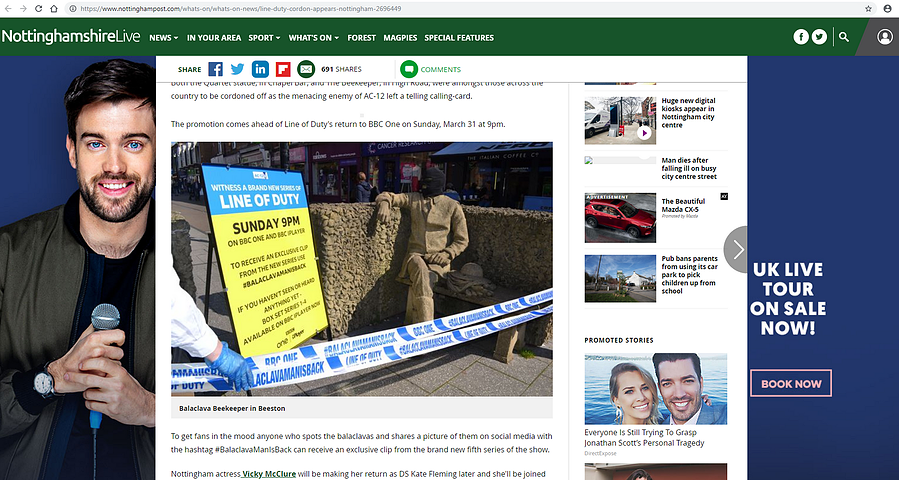Share the article on Facebook

[216, 69]
